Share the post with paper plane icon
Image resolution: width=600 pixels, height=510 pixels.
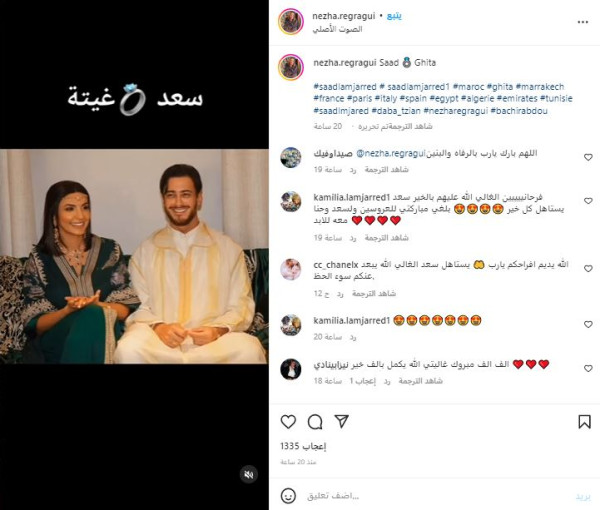[x=341, y=421]
